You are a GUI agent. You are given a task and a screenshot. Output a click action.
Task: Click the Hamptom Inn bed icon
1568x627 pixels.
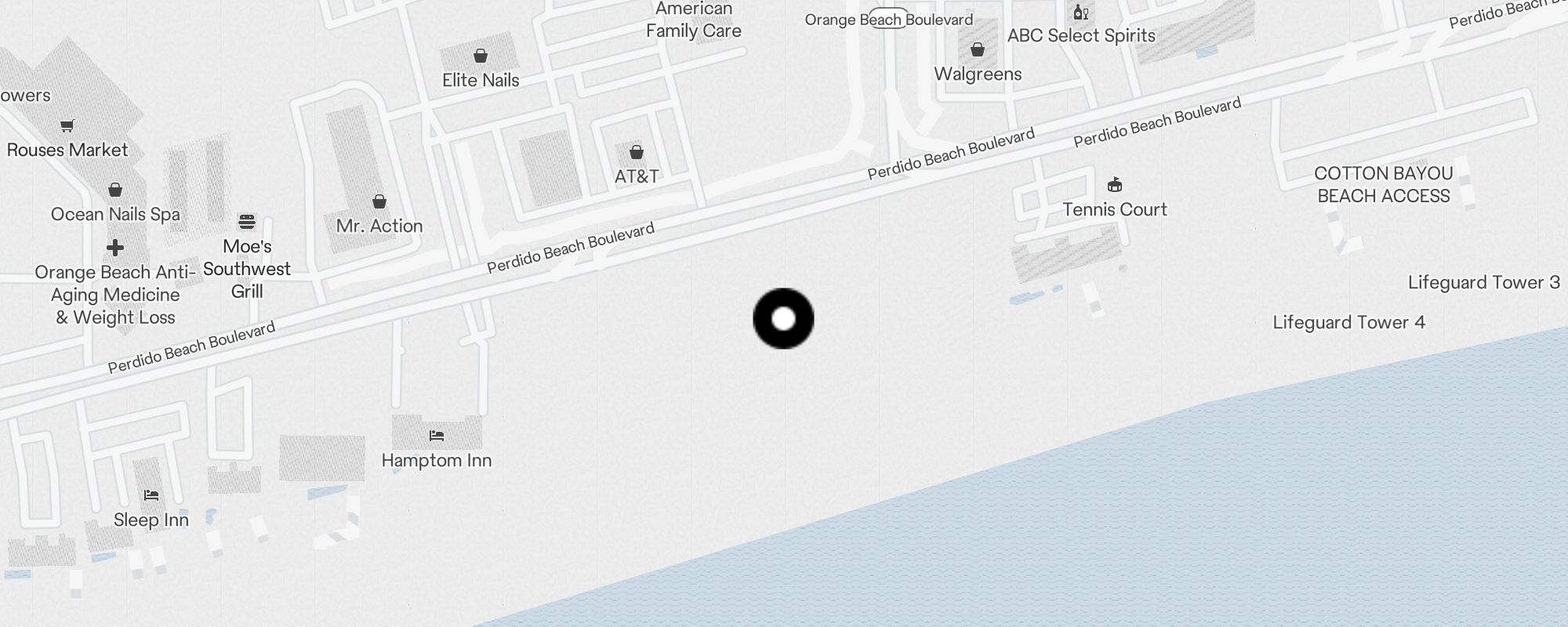coord(437,436)
